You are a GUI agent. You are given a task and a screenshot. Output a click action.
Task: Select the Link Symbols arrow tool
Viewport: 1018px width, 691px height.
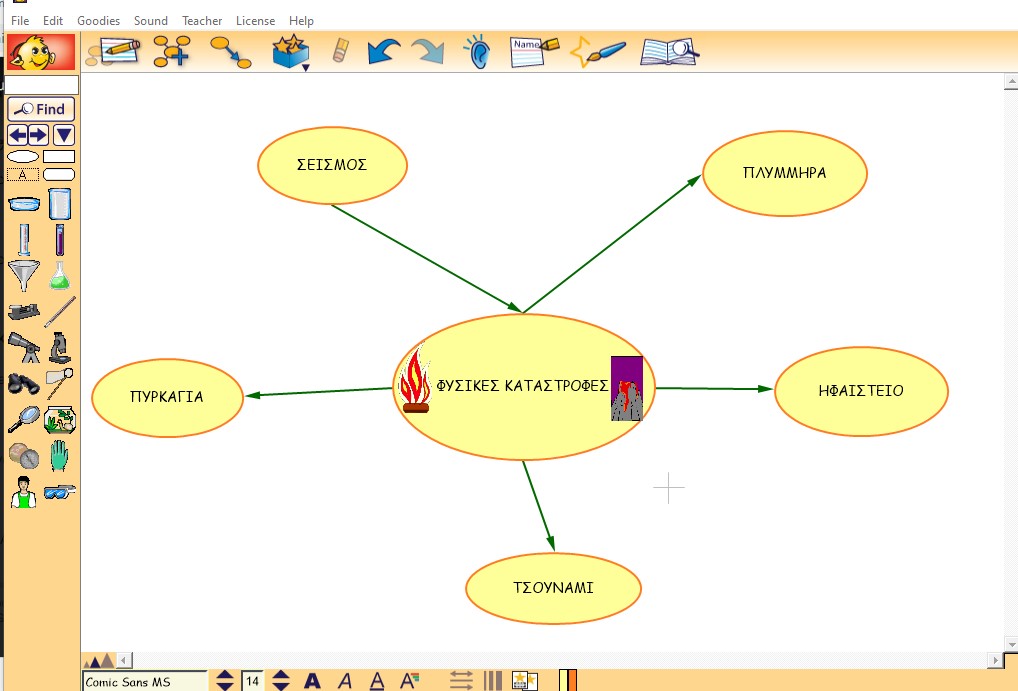tap(229, 51)
